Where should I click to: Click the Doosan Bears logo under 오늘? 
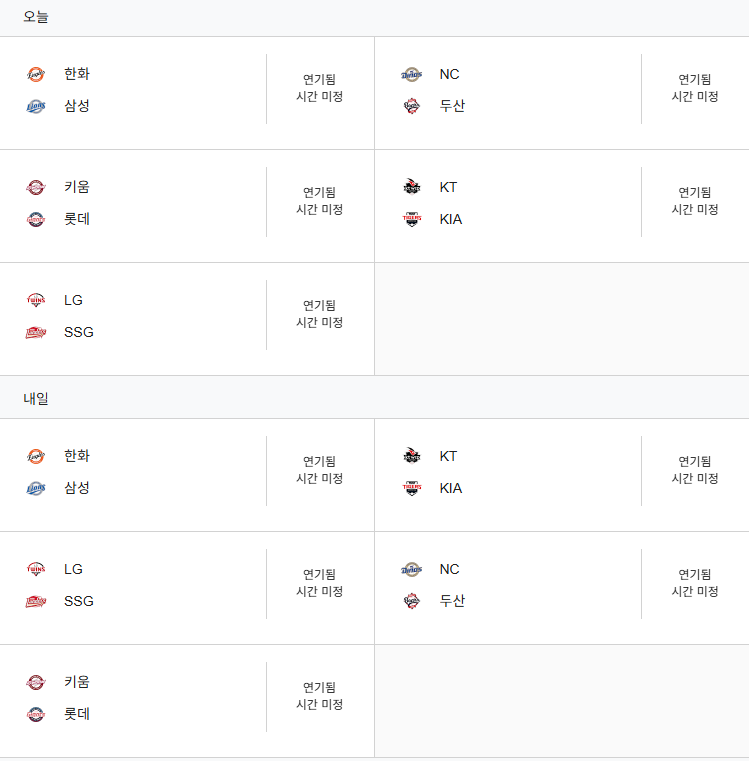click(x=412, y=106)
